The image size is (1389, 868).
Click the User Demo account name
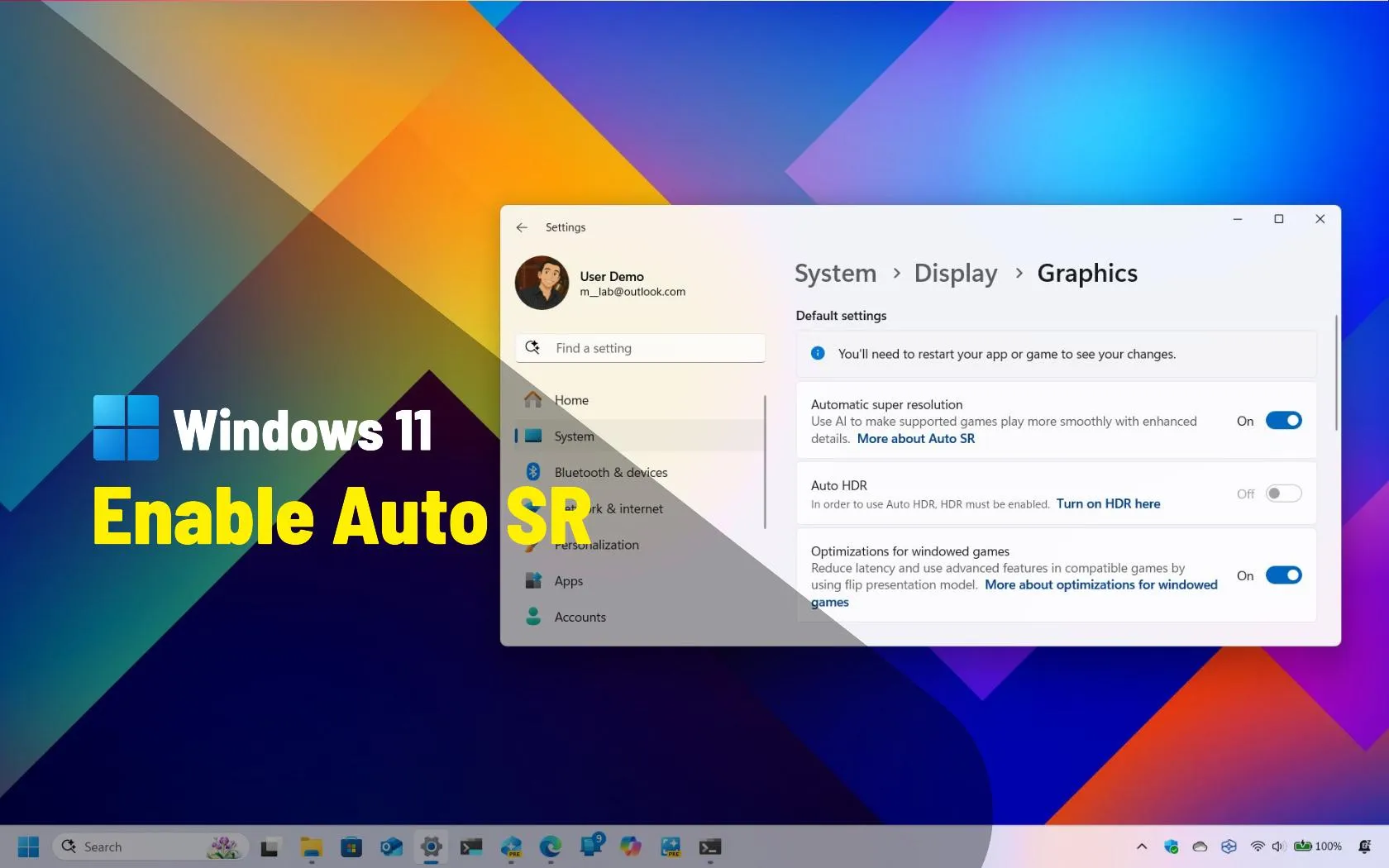point(612,276)
